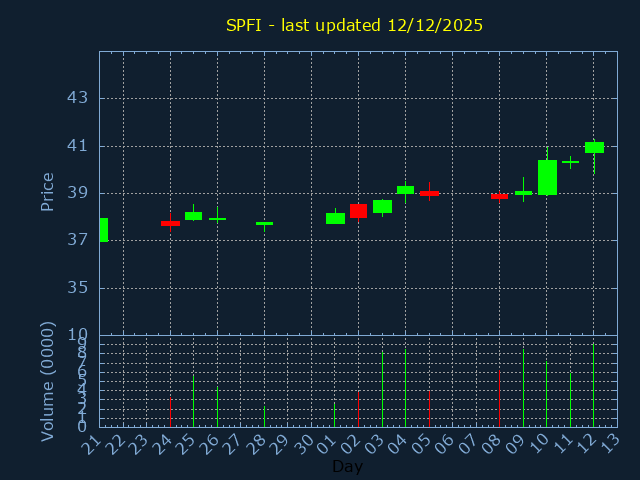Viewport: 640px width, 480px height.
Task: Select the large green candlestick on day 10
Action: coord(547,177)
